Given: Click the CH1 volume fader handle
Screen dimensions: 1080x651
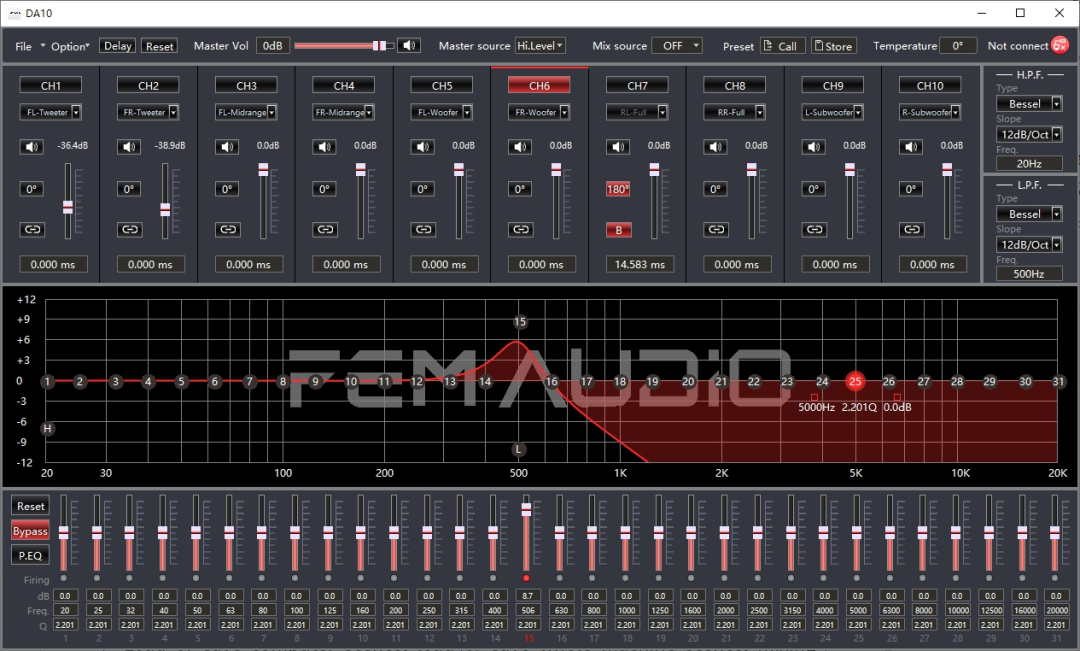Looking at the screenshot, I should coord(68,207).
